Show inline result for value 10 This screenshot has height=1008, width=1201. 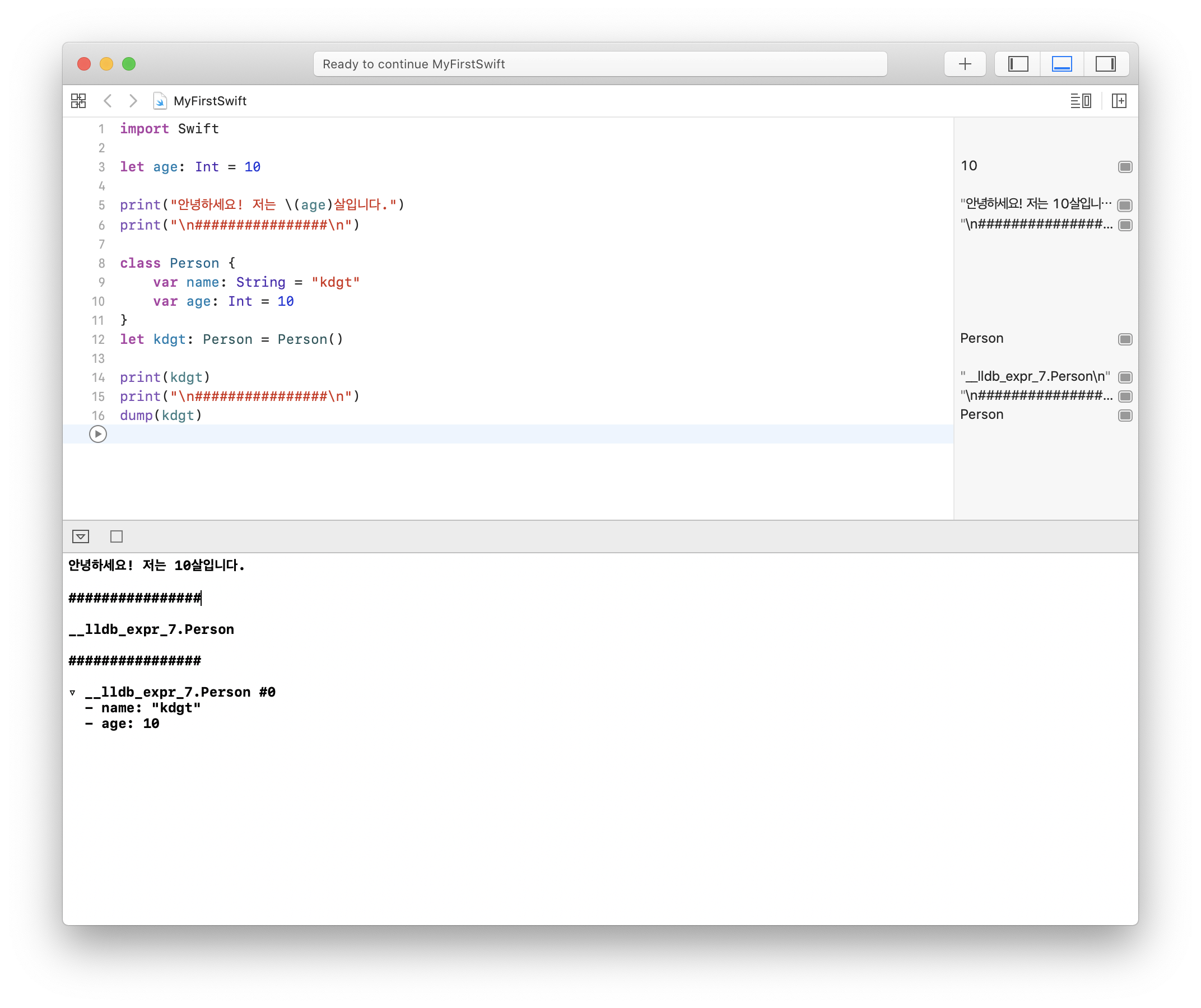[x=1125, y=167]
